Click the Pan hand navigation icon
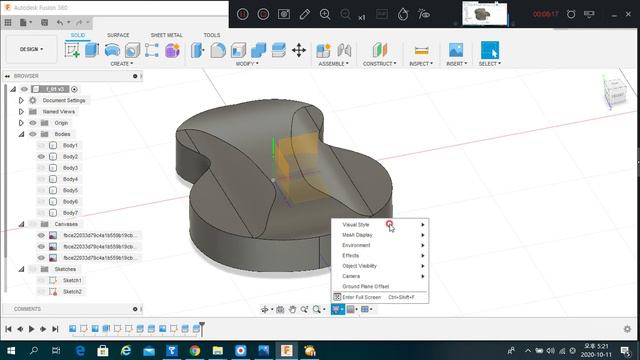The height and width of the screenshot is (360, 640). 292,309
